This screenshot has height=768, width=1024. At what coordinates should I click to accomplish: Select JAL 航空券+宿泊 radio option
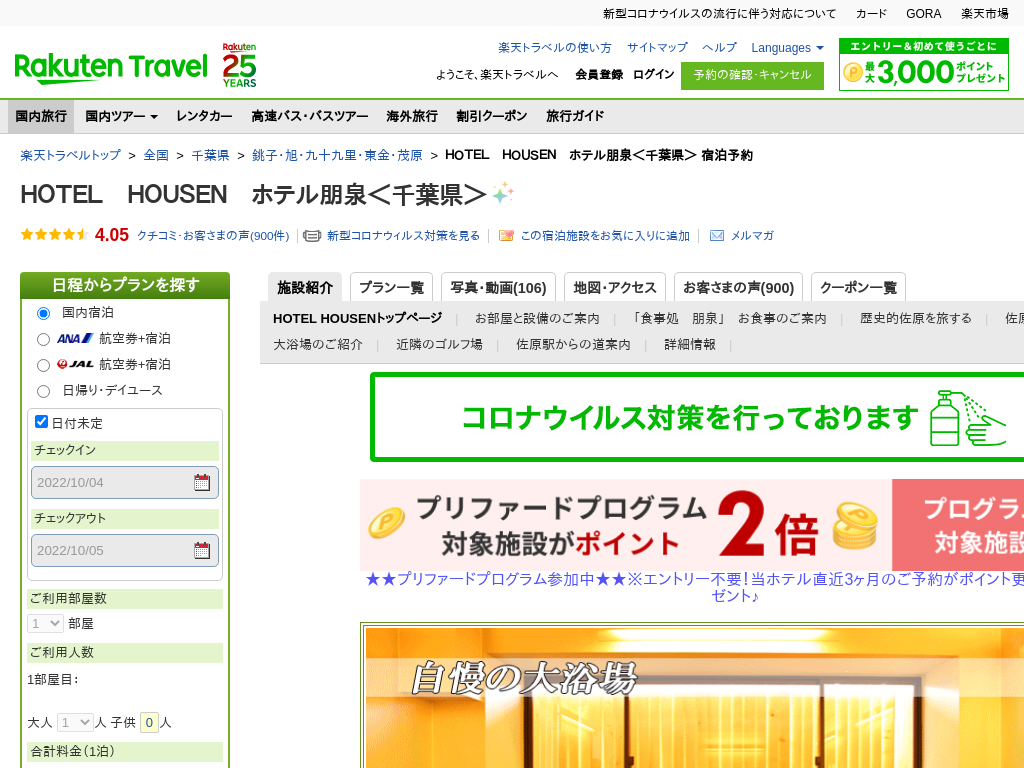click(x=43, y=365)
